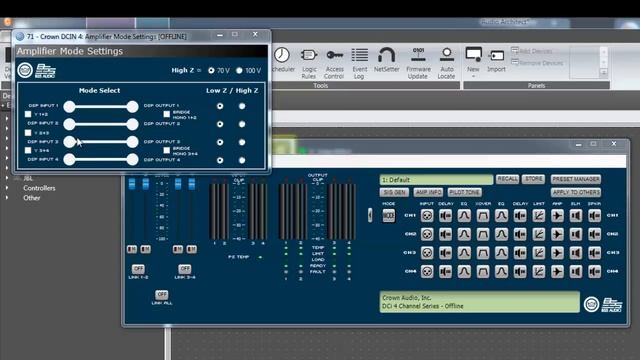Set DSP Output 1 to High Z
640x360 pixels.
pyautogui.click(x=242, y=106)
